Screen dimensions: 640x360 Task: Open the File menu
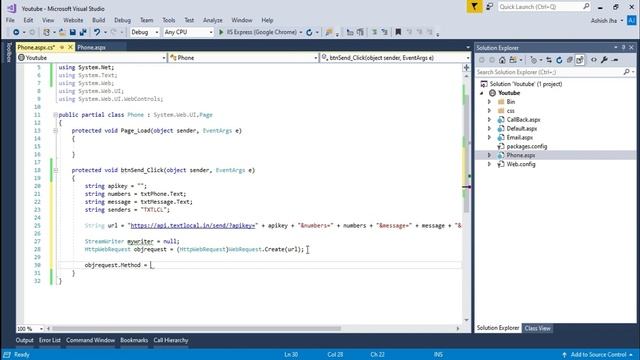[x=10, y=20]
